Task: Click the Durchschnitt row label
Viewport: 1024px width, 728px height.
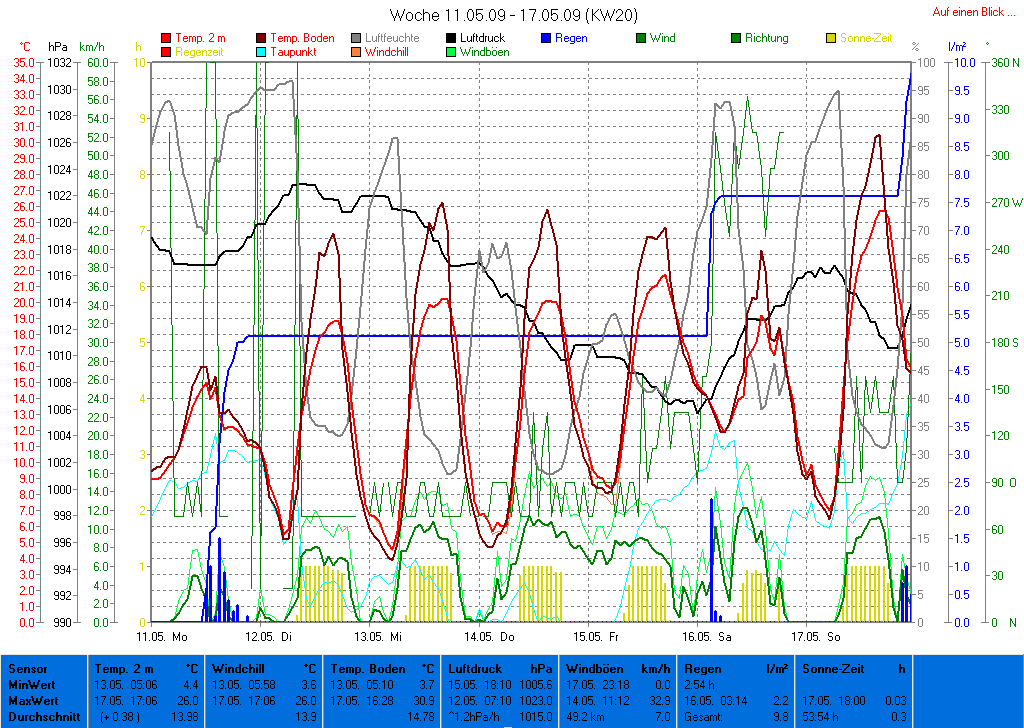Action: pyautogui.click(x=42, y=716)
